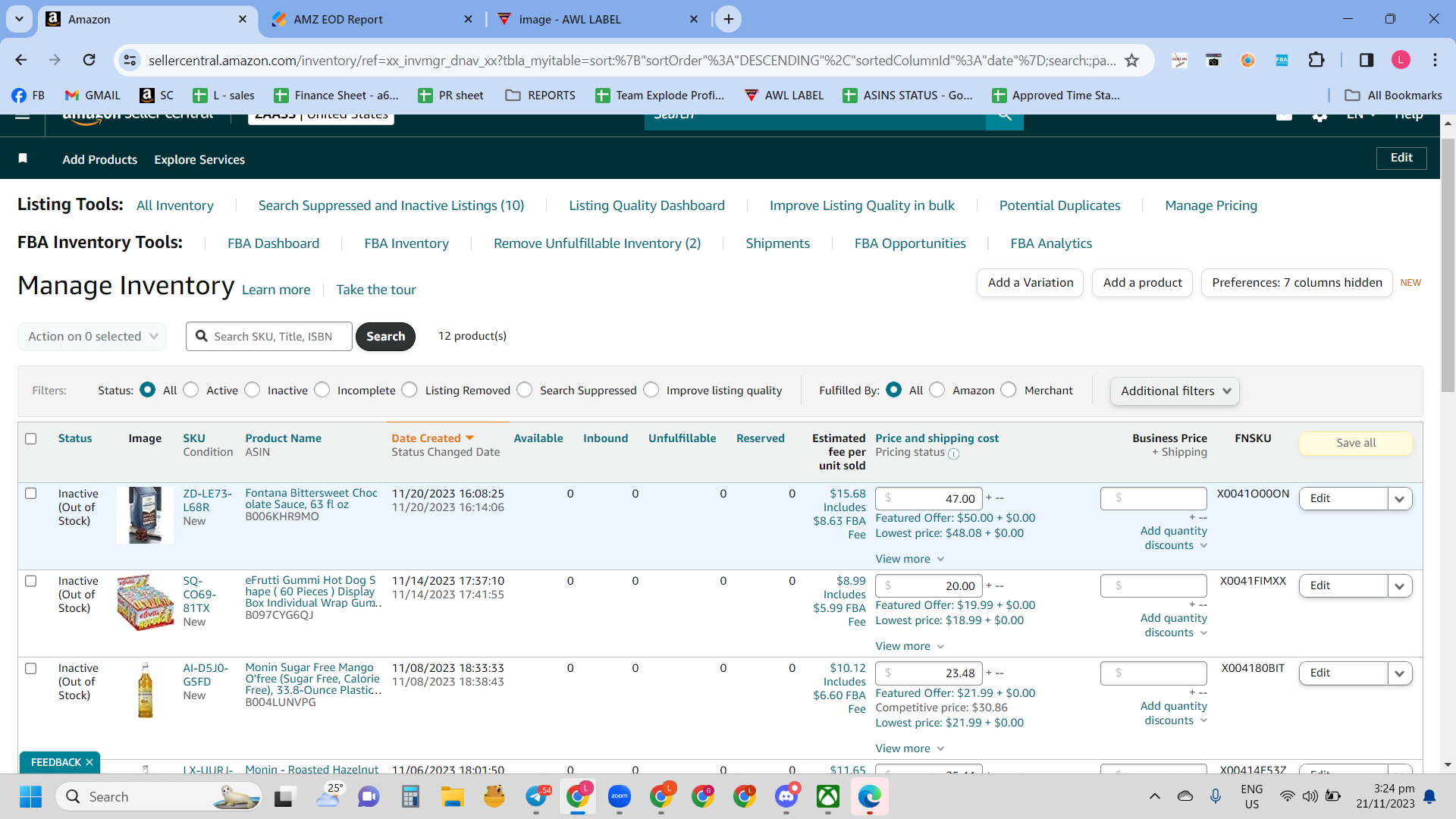Click the Seller Central bookmark flag icon
This screenshot has height=819, width=1456.
(23, 158)
